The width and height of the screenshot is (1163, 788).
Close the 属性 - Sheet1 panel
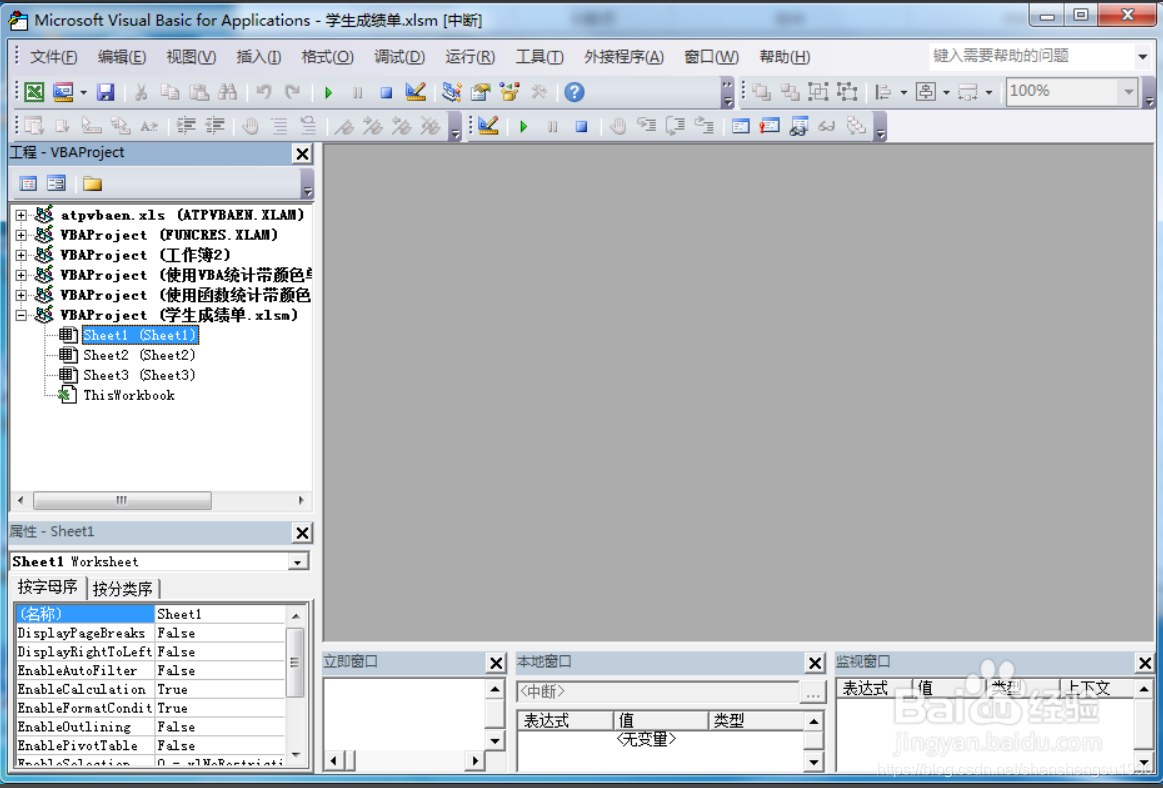pos(302,533)
